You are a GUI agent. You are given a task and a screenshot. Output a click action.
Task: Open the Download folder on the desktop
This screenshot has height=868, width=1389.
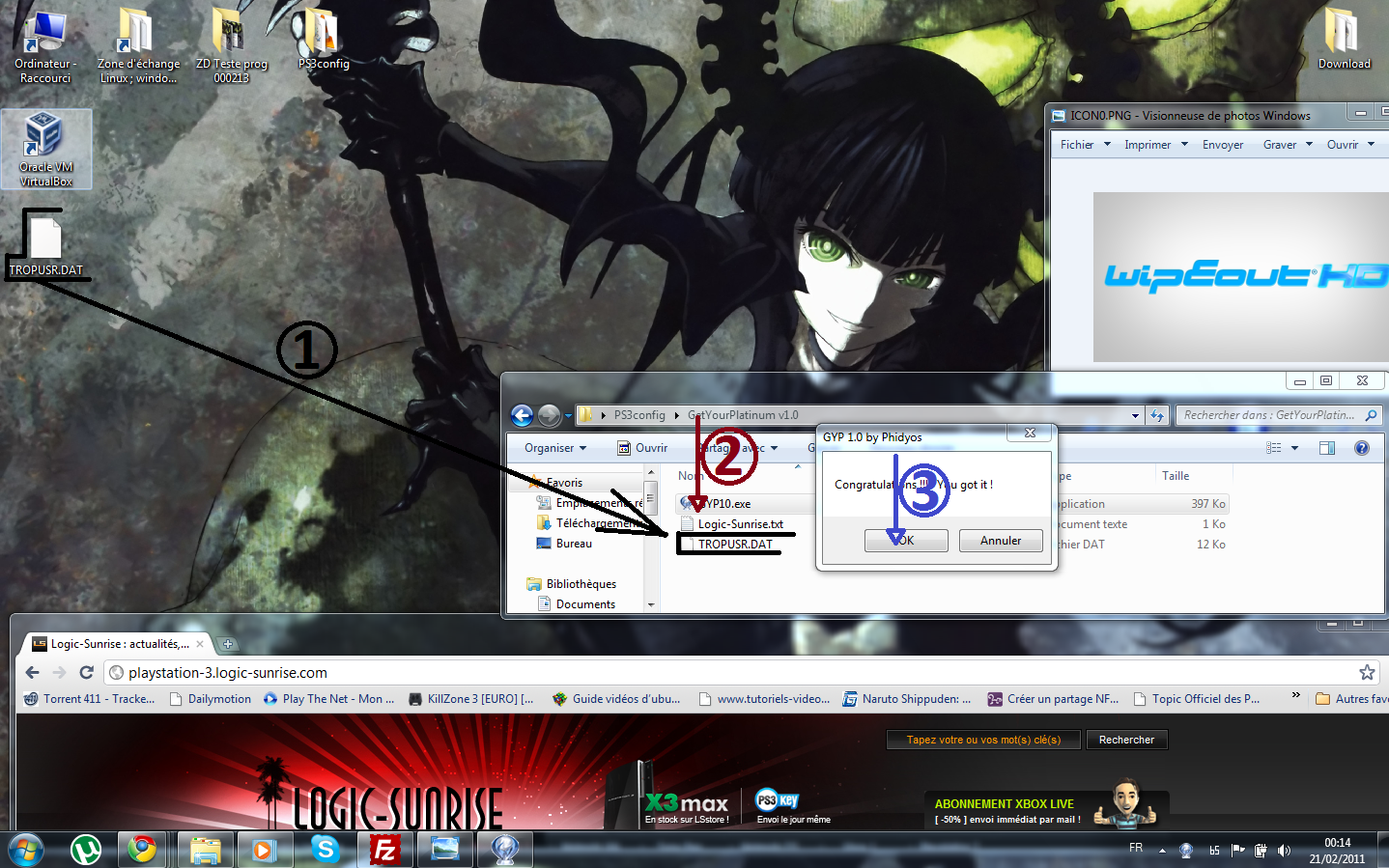(1344, 41)
